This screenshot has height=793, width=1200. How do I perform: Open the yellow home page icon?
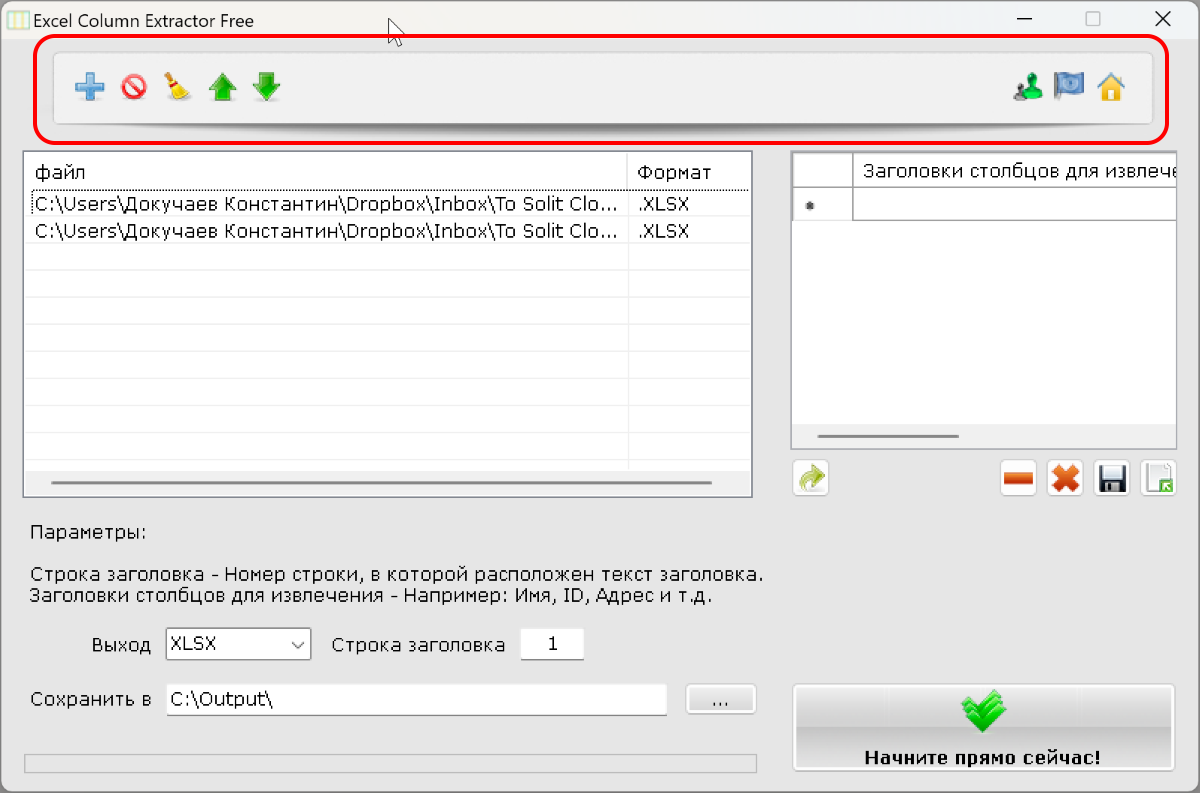pyautogui.click(x=1111, y=88)
